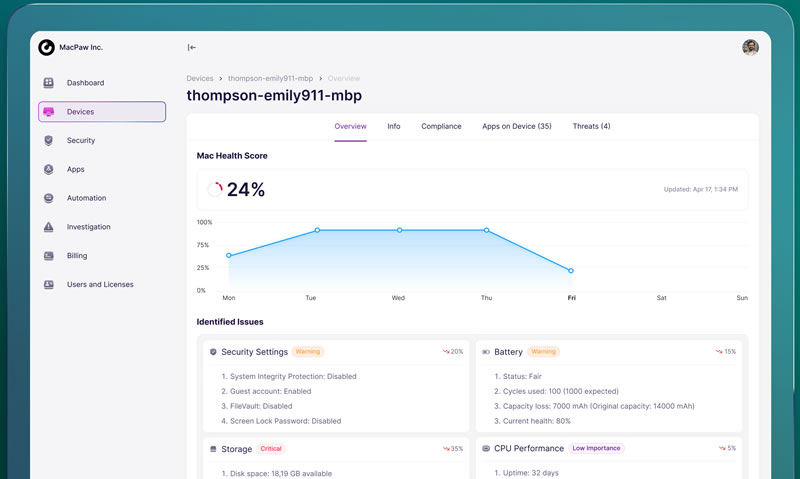Click the Storage 35% decrease indicator

453,449
